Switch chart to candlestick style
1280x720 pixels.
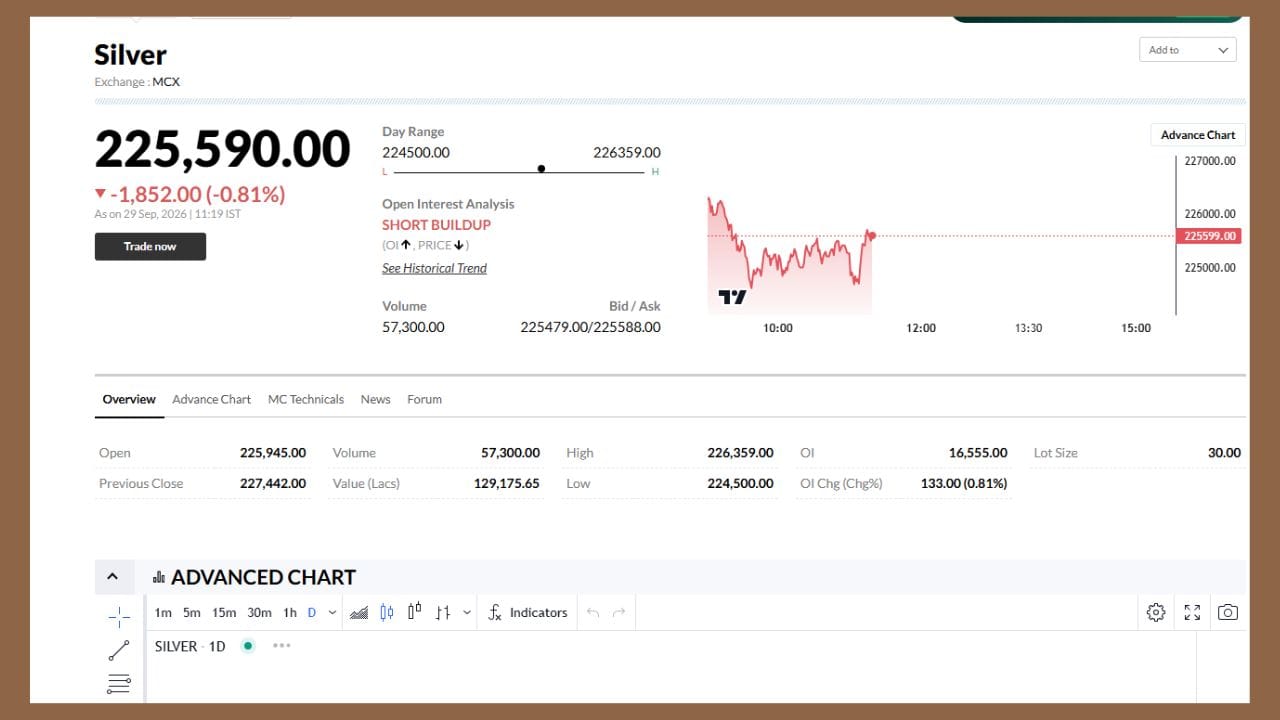pos(387,613)
